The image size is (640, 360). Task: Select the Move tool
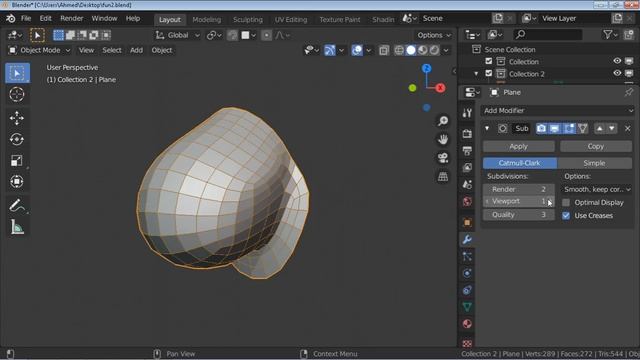click(x=17, y=118)
